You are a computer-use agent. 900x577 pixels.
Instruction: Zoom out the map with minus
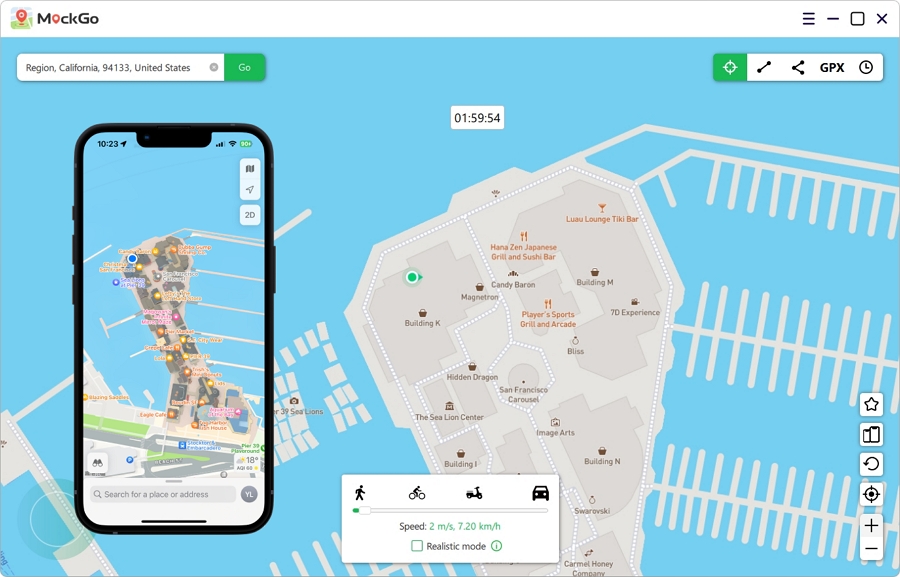click(871, 549)
